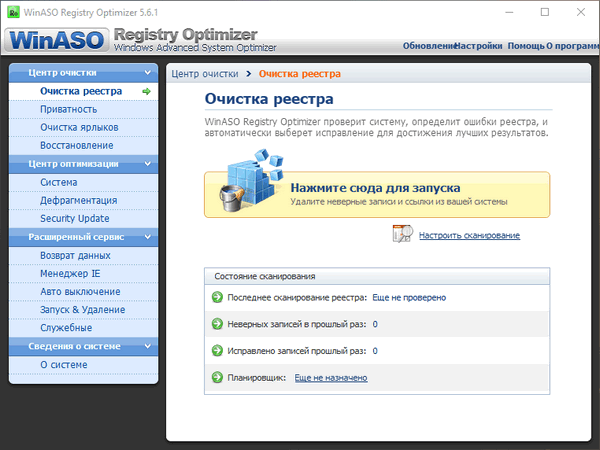Click the large Очистка реестра page heading

269,99
